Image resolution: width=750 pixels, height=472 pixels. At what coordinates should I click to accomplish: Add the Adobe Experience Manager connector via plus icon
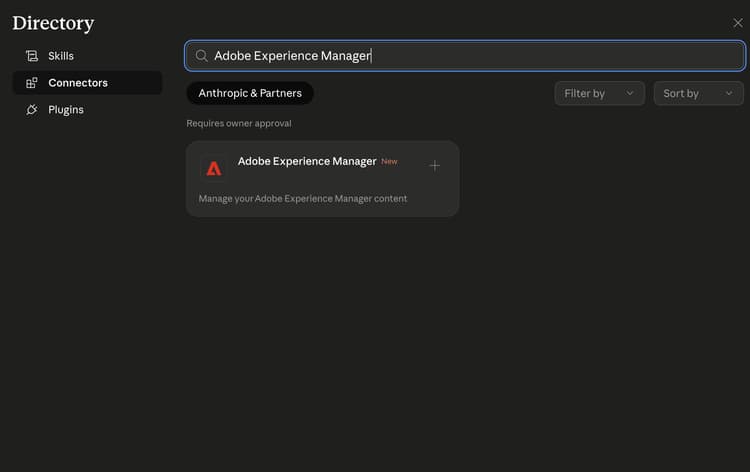(x=434, y=165)
